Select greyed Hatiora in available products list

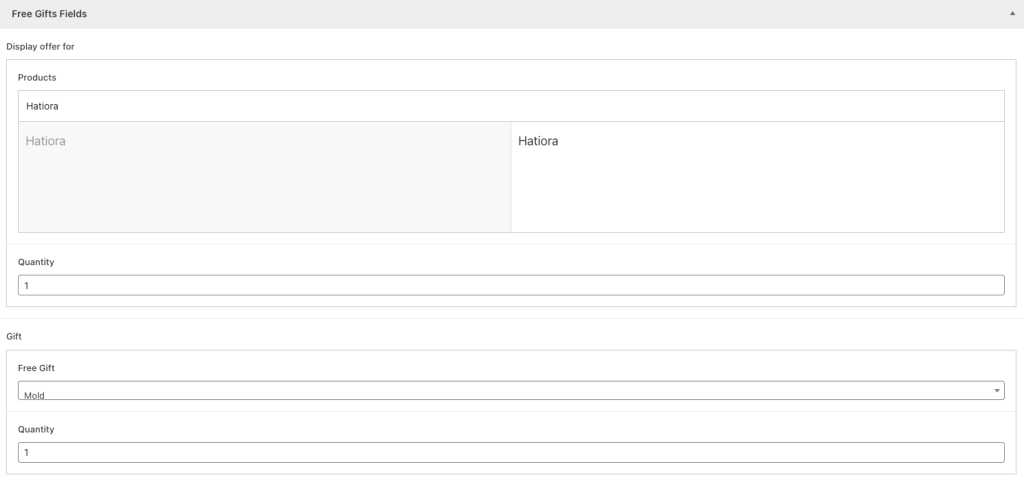tap(46, 142)
